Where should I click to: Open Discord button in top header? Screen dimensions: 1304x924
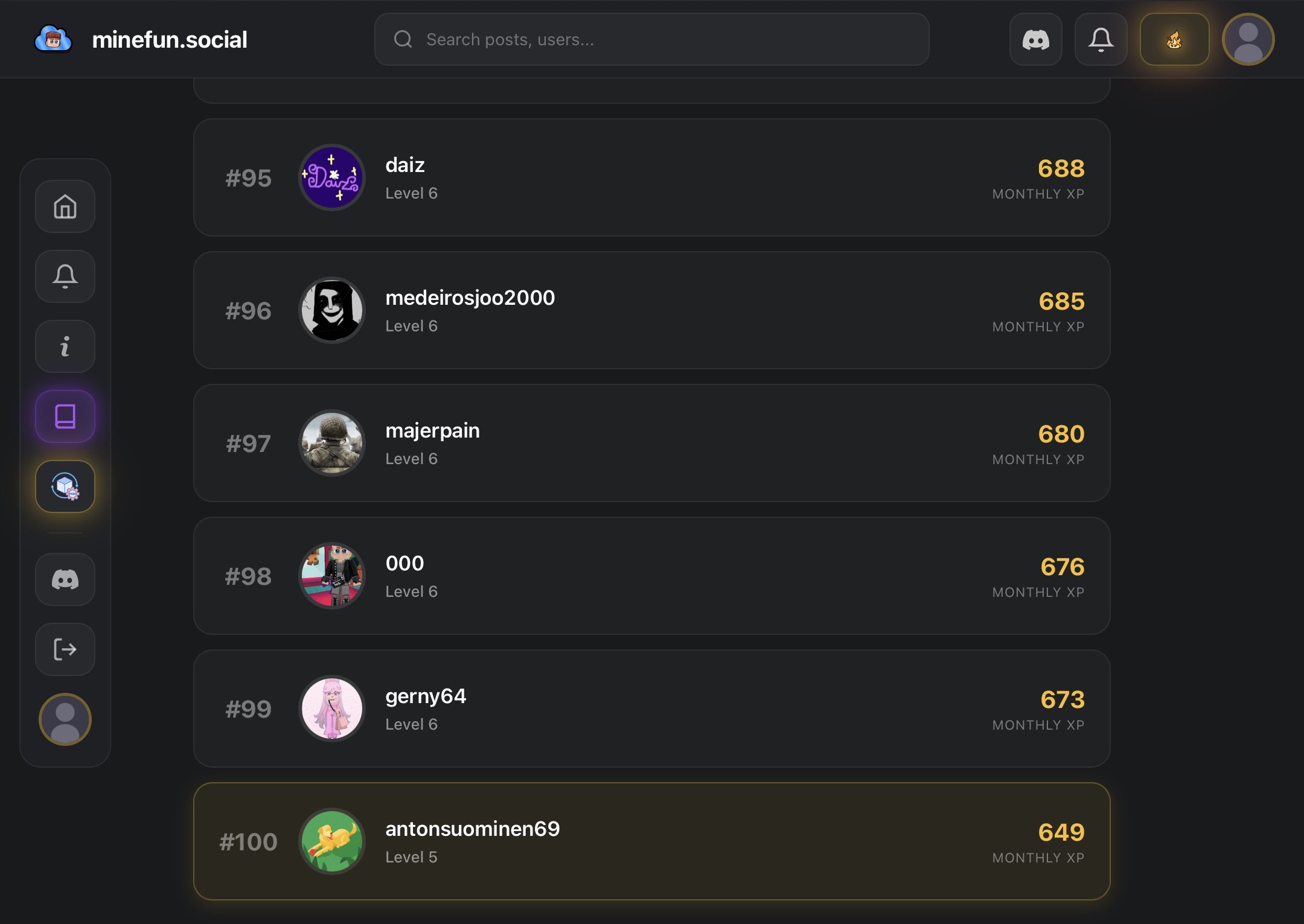click(x=1036, y=40)
